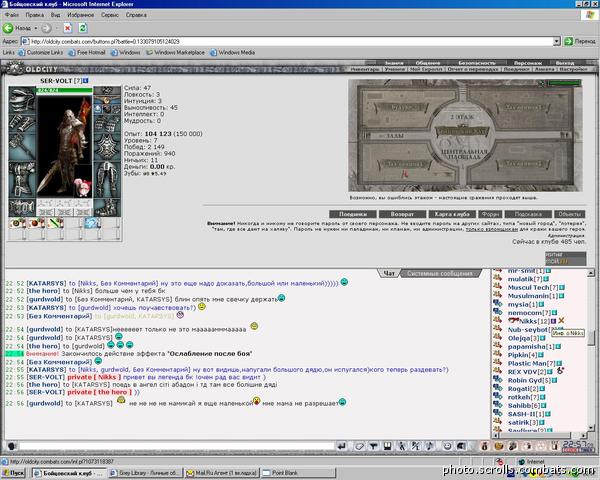
Task: Click the walking man icon in chat bar
Action: coord(402,446)
